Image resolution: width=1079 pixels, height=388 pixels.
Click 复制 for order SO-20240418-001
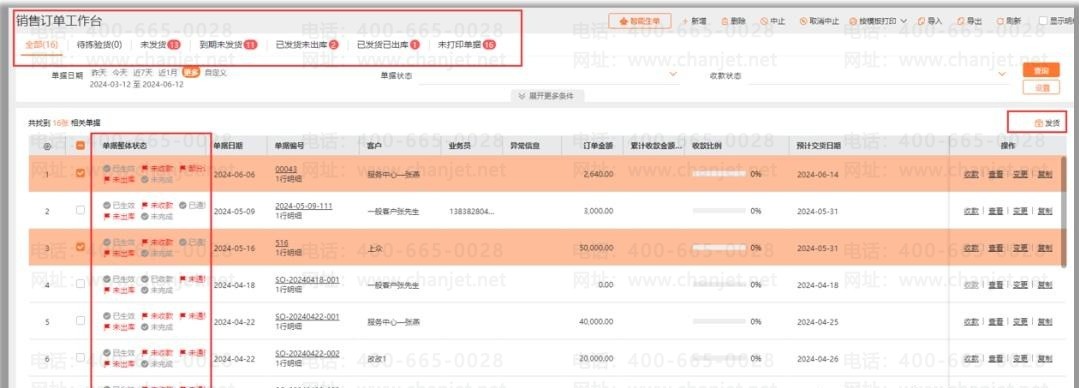pyautogui.click(x=1045, y=285)
